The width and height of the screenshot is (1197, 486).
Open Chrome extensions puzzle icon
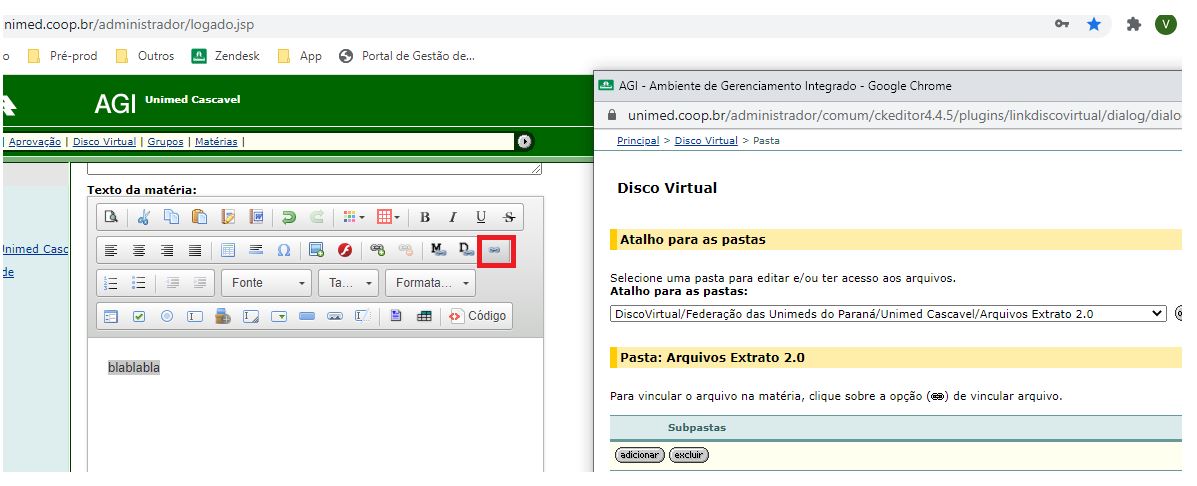(x=1134, y=24)
